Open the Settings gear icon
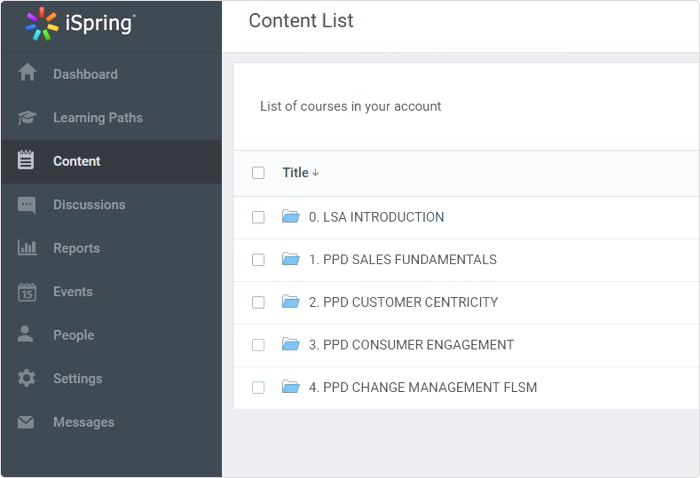Screen dimensions: 700x478 27,378
